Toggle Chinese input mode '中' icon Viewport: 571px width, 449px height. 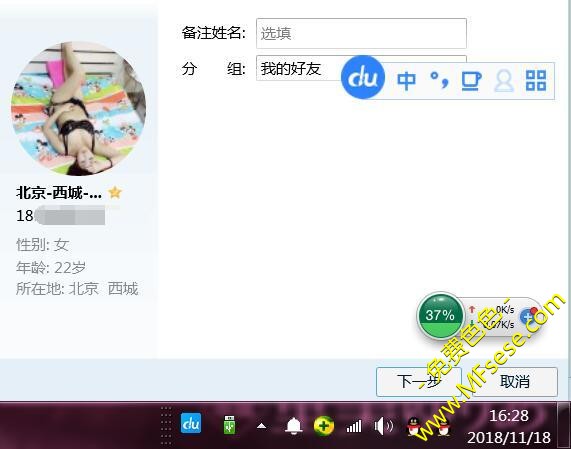(406, 81)
